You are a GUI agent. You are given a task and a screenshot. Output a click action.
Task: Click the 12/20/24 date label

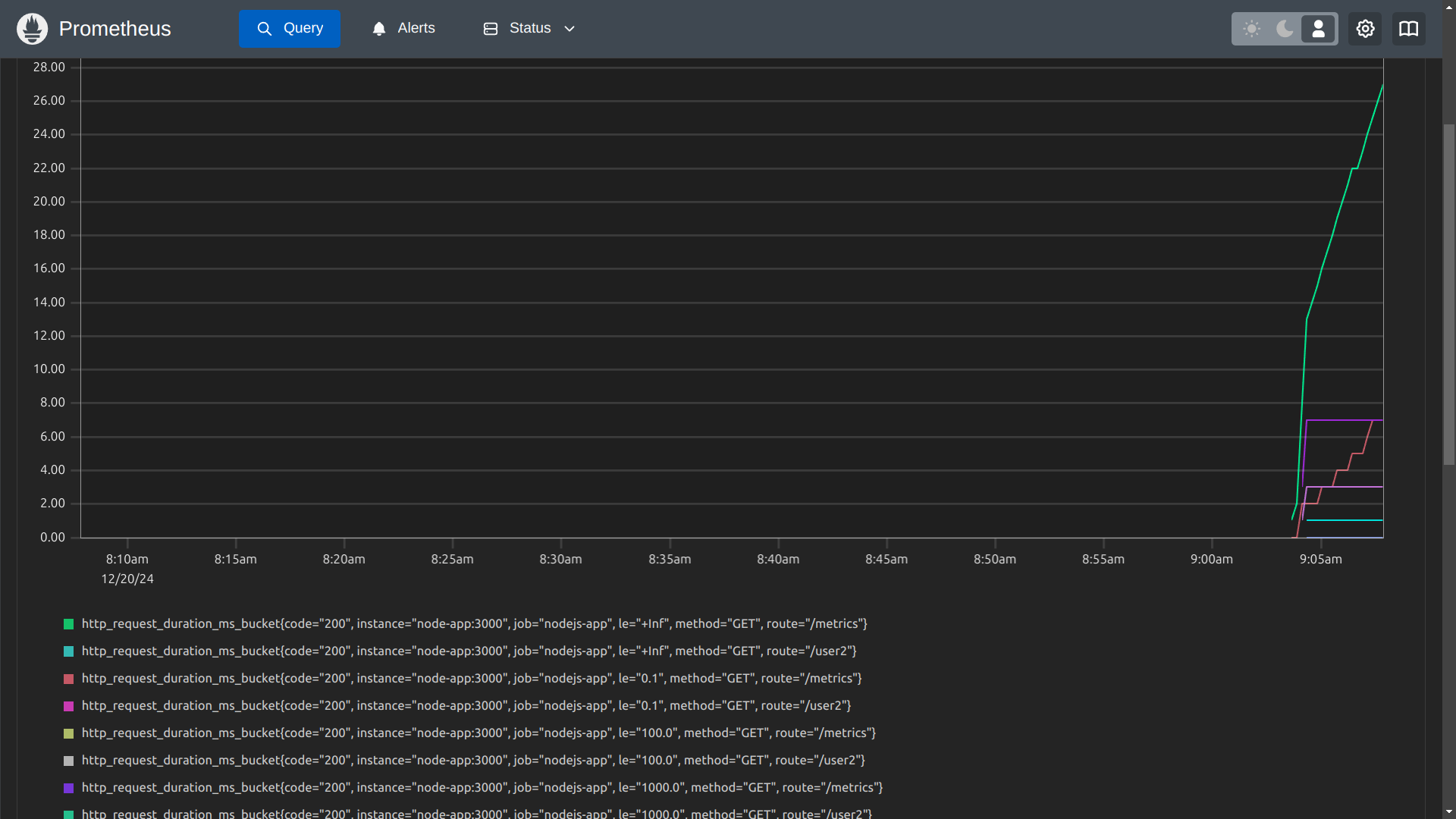[x=127, y=579]
